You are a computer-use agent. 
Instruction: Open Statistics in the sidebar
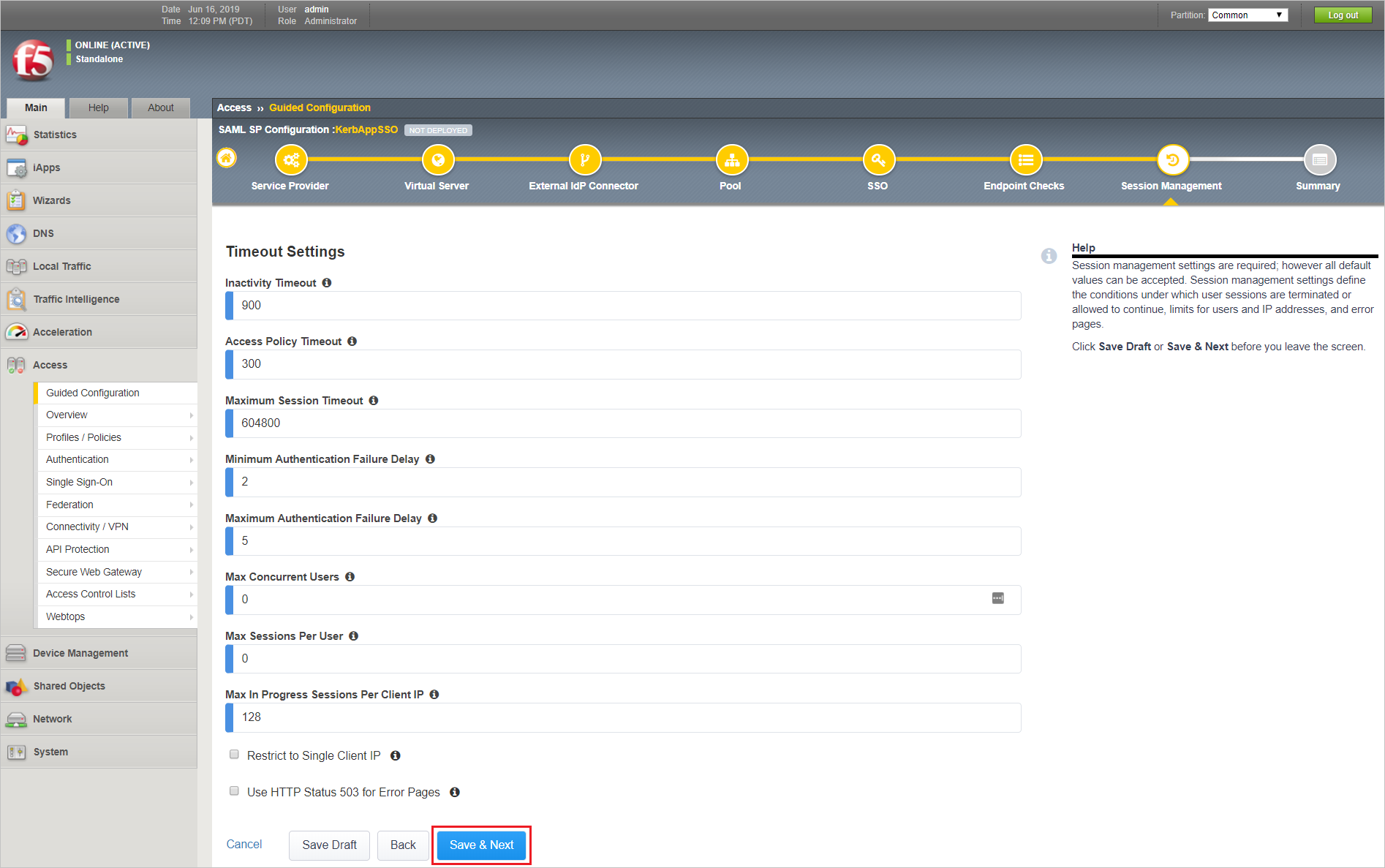pos(99,135)
